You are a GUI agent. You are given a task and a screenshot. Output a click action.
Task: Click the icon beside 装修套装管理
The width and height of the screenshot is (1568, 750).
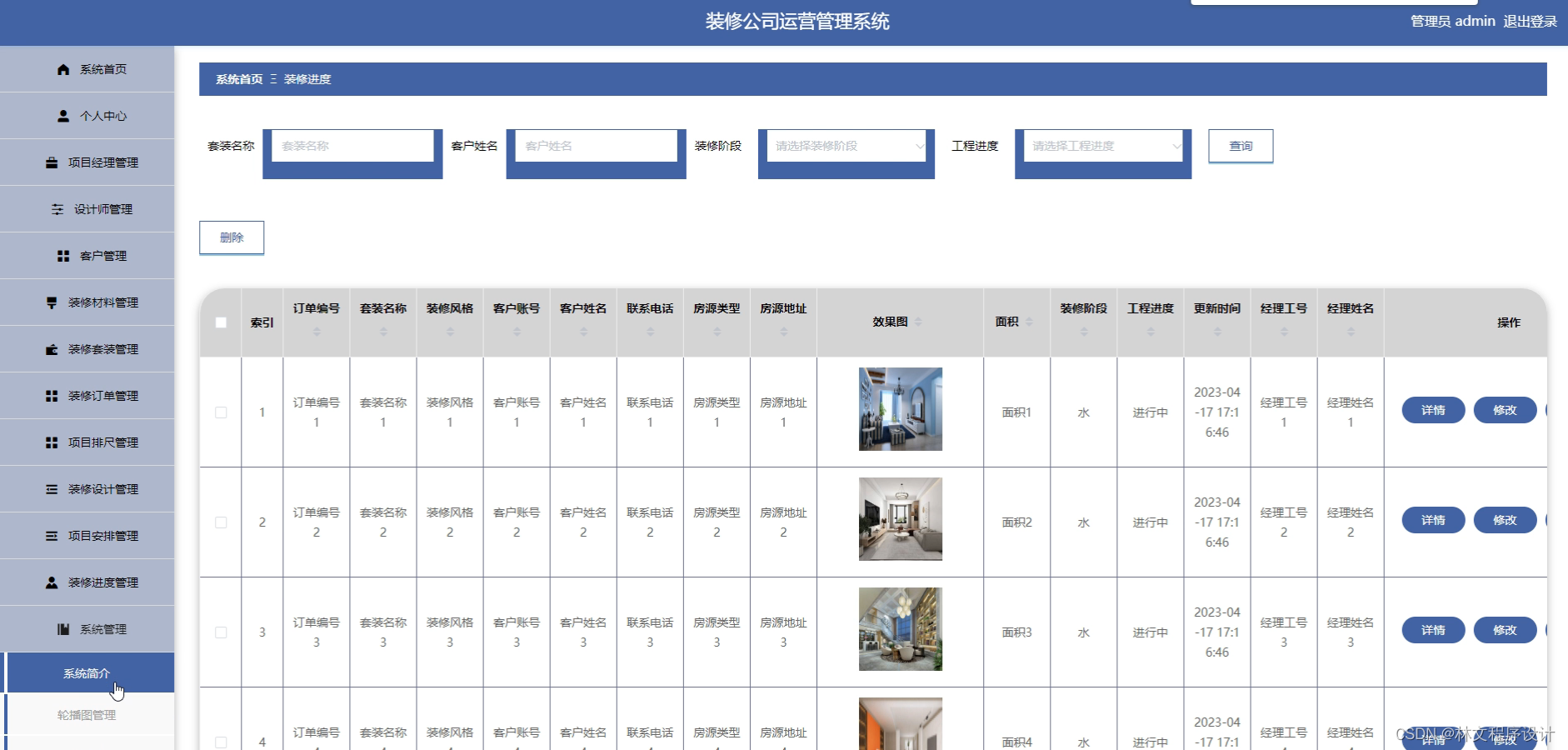click(52, 349)
